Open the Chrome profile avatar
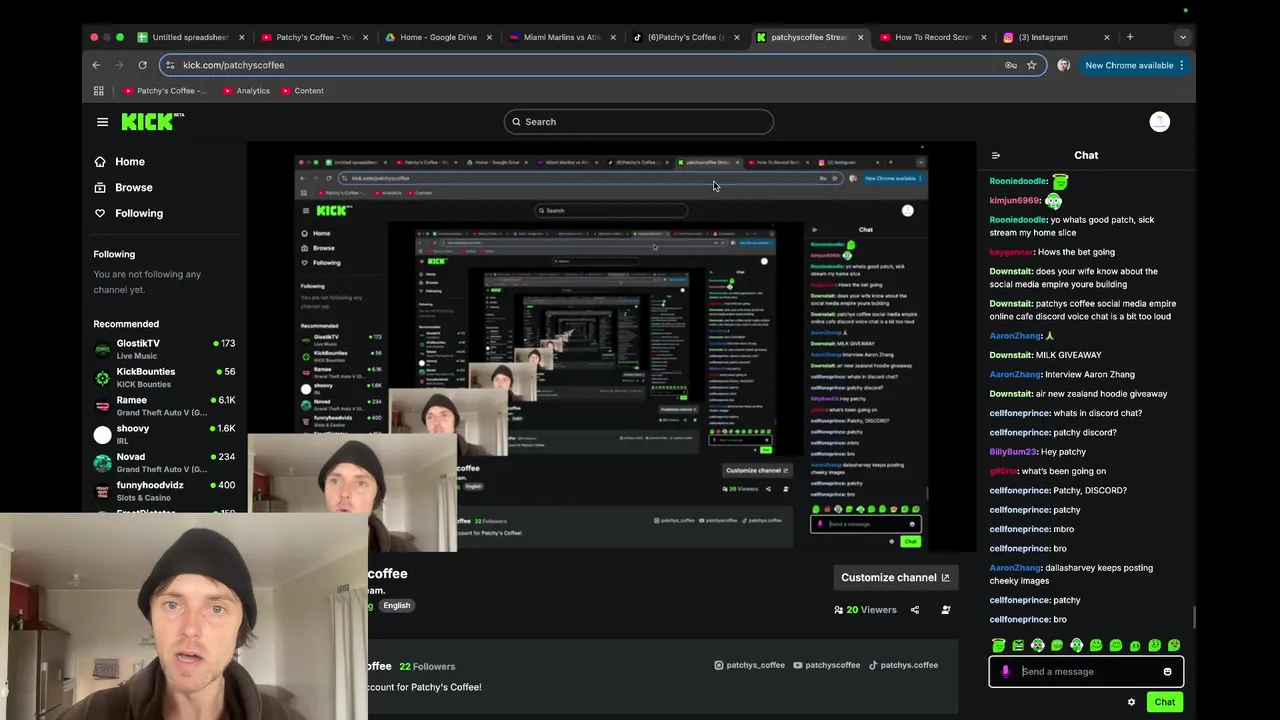The height and width of the screenshot is (720, 1280). pyautogui.click(x=1063, y=65)
